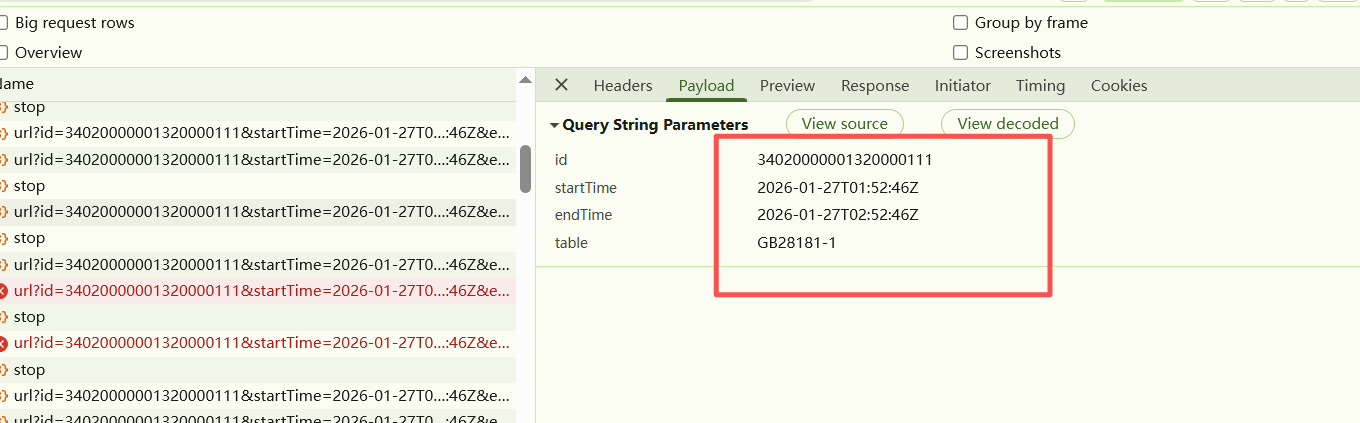Switch to the Headers tab
1360x423 pixels.
click(622, 86)
